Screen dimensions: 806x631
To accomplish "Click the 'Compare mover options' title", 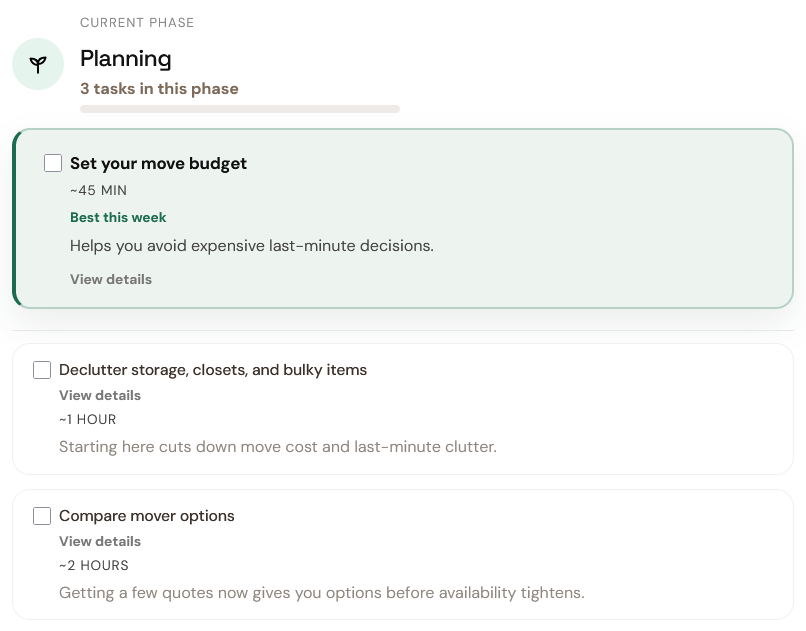I will (x=146, y=516).
